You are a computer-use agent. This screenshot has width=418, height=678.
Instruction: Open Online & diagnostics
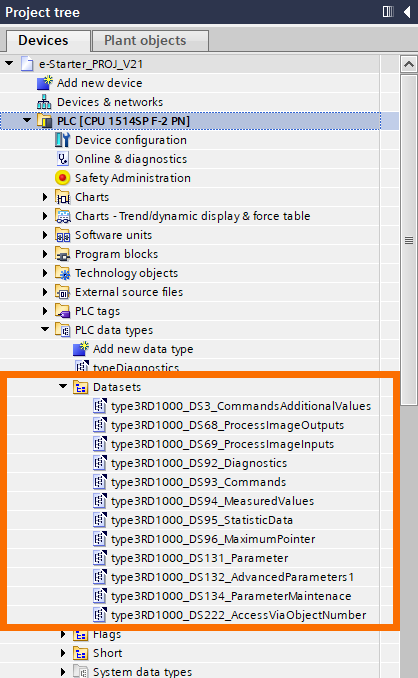point(131,159)
